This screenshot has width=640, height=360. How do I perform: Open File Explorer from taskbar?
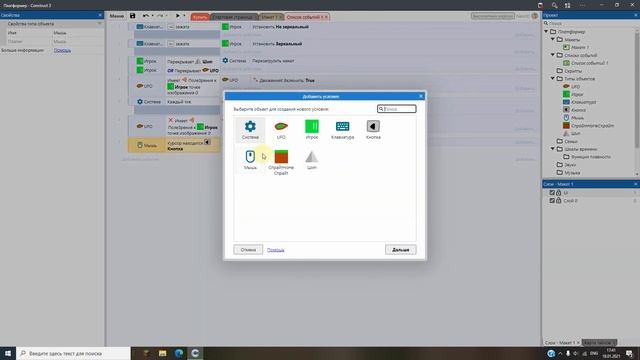click(162, 353)
